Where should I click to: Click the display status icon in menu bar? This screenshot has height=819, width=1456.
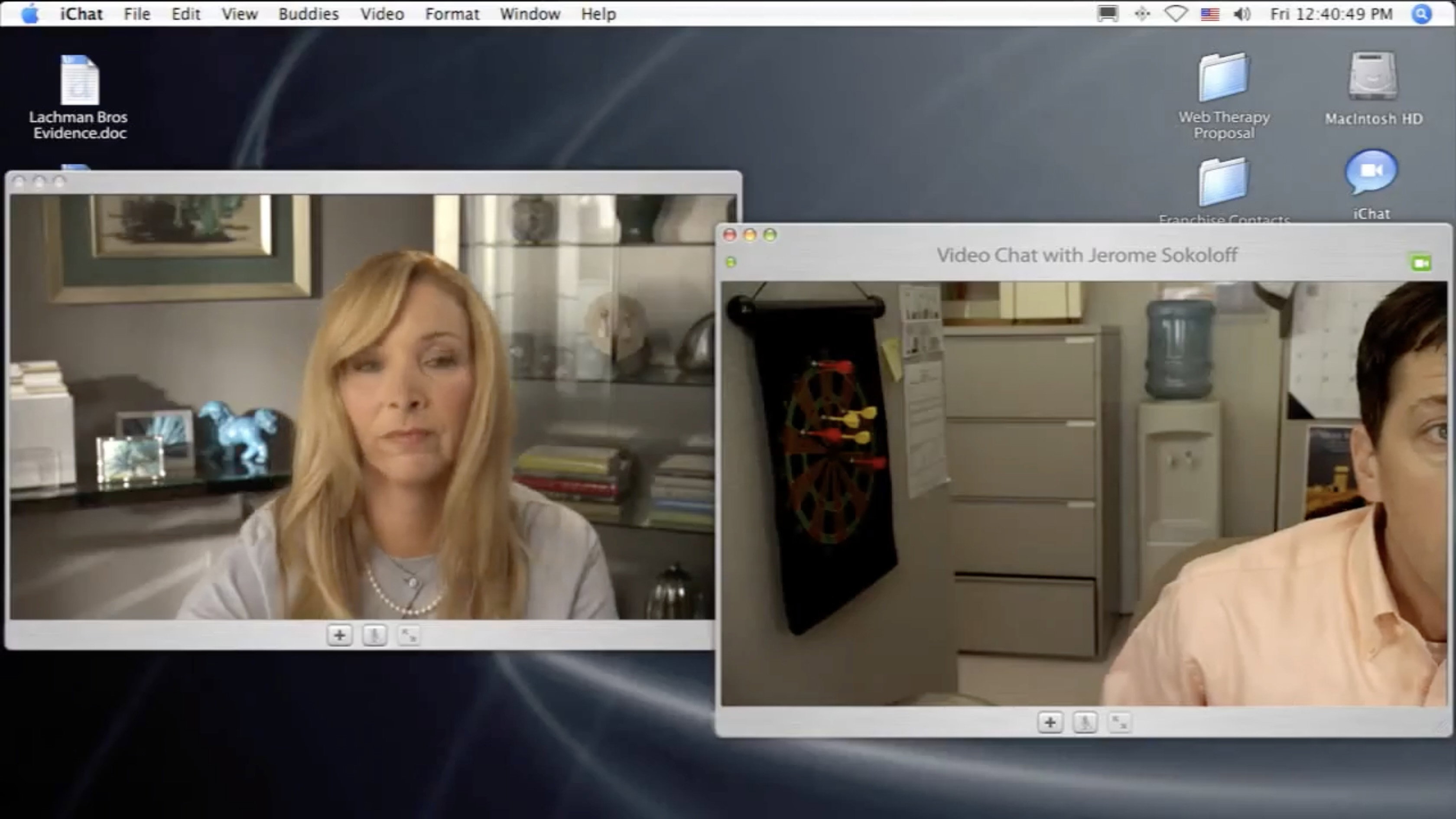[1107, 13]
